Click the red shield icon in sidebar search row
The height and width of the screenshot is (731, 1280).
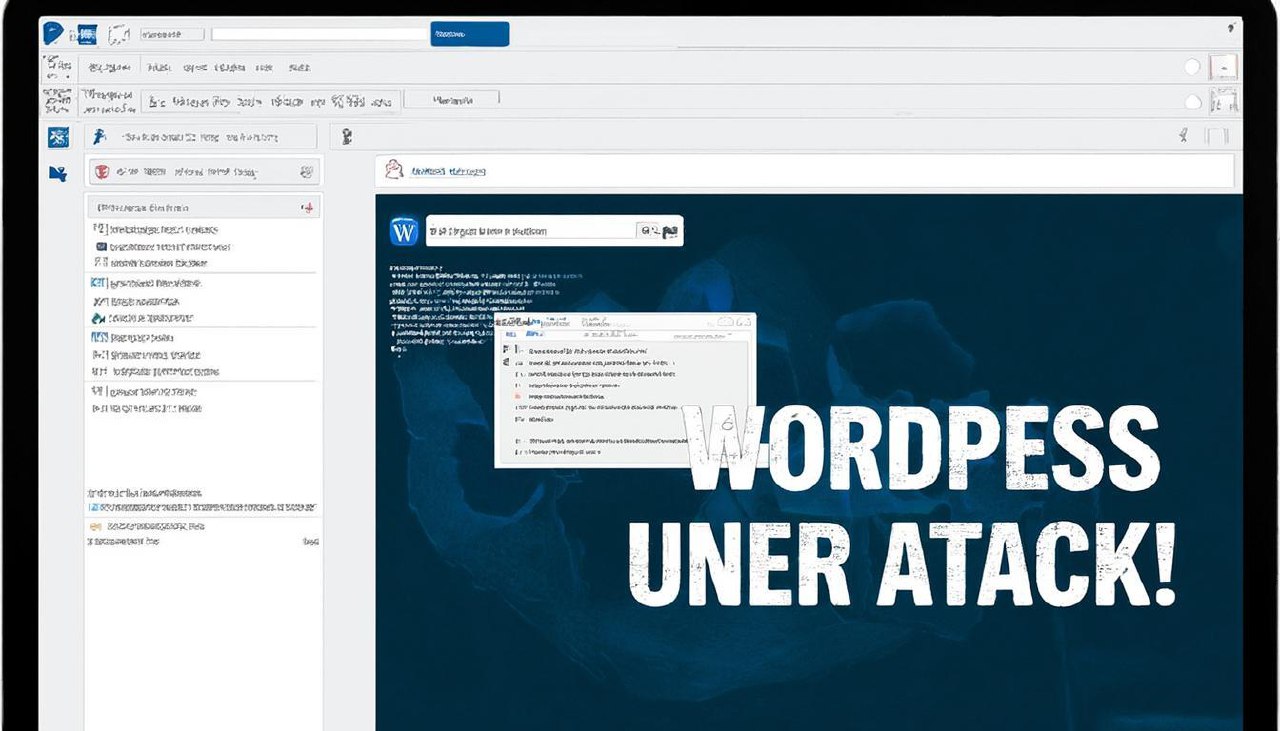[100, 172]
